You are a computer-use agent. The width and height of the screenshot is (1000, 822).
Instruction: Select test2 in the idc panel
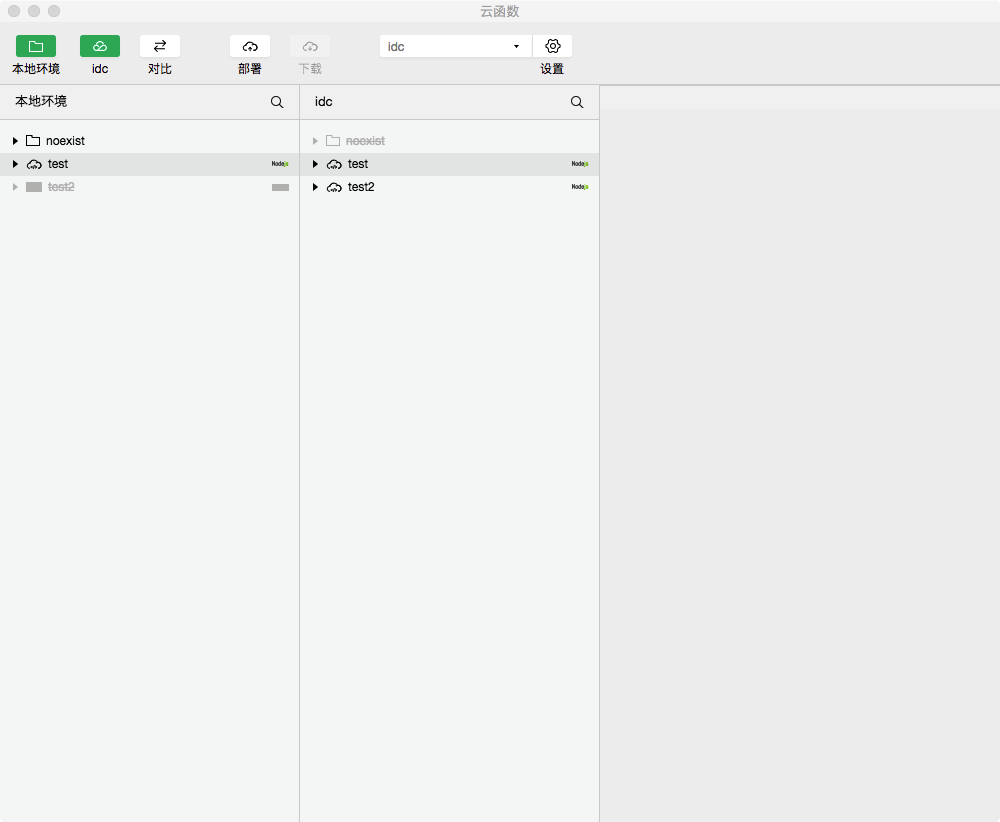[x=361, y=187]
